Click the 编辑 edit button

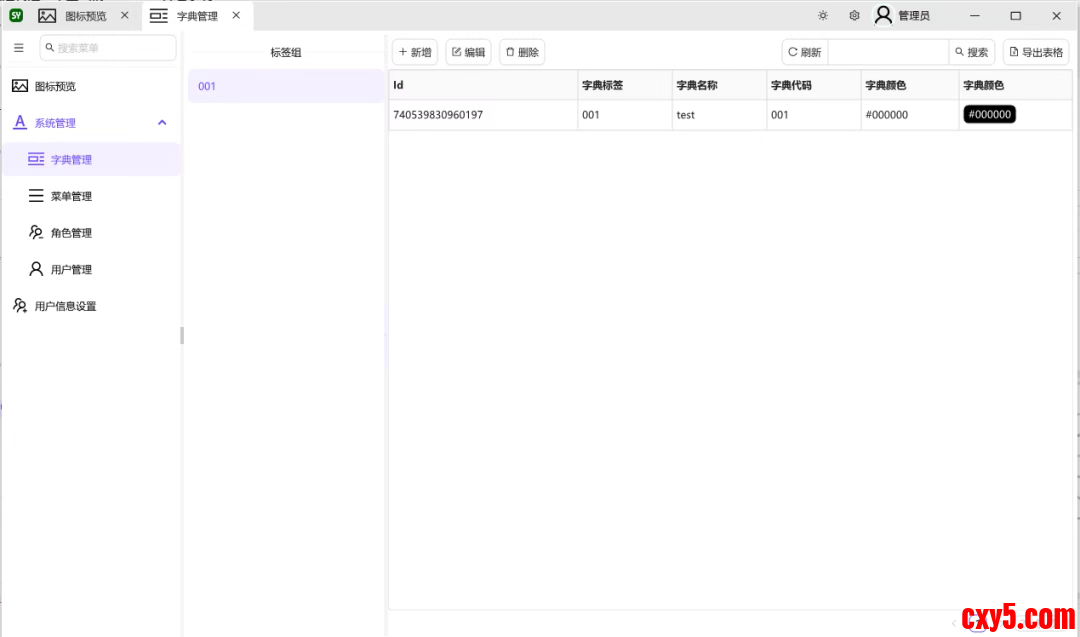[x=468, y=53]
